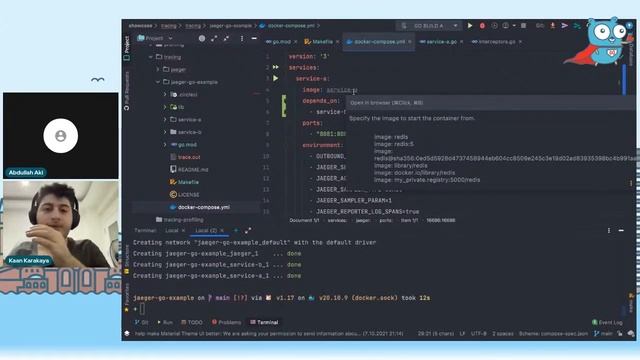Open the Event Log button
The image size is (640, 360).
click(x=607, y=322)
